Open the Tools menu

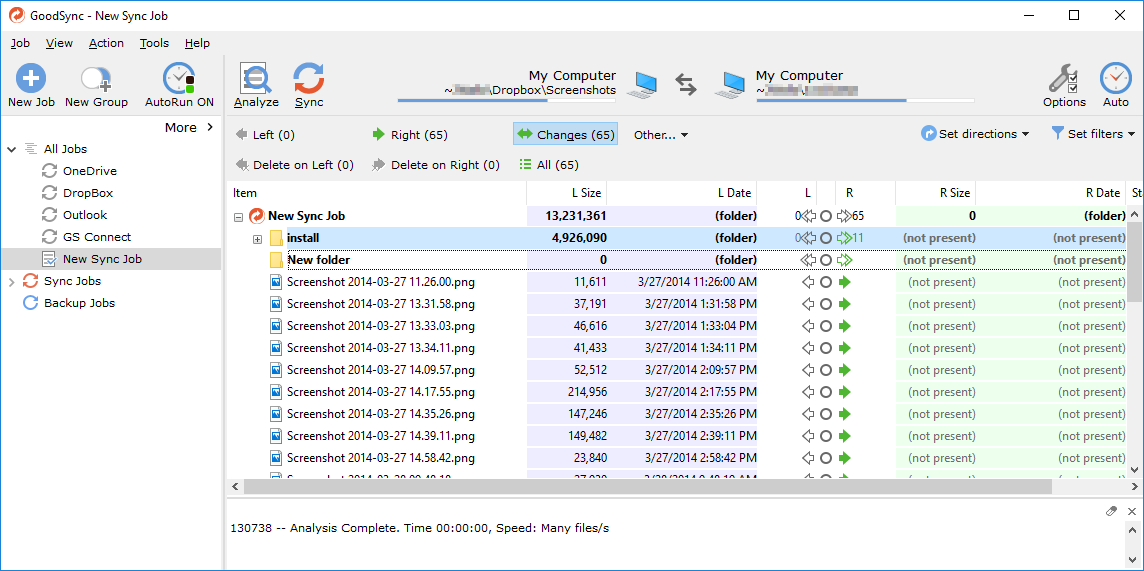(x=154, y=43)
